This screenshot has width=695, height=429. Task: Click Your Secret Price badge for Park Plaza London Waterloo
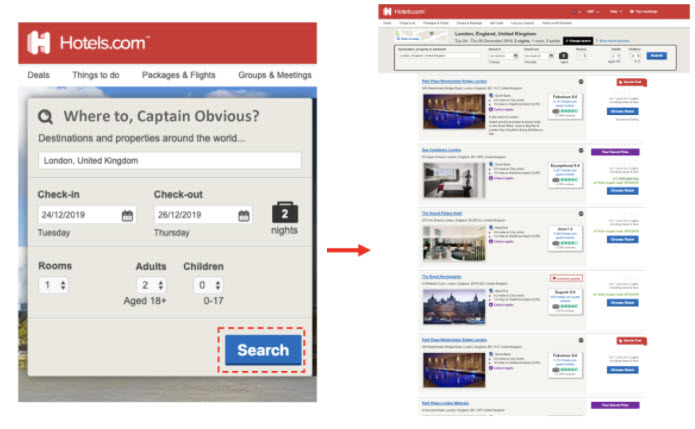pos(615,405)
